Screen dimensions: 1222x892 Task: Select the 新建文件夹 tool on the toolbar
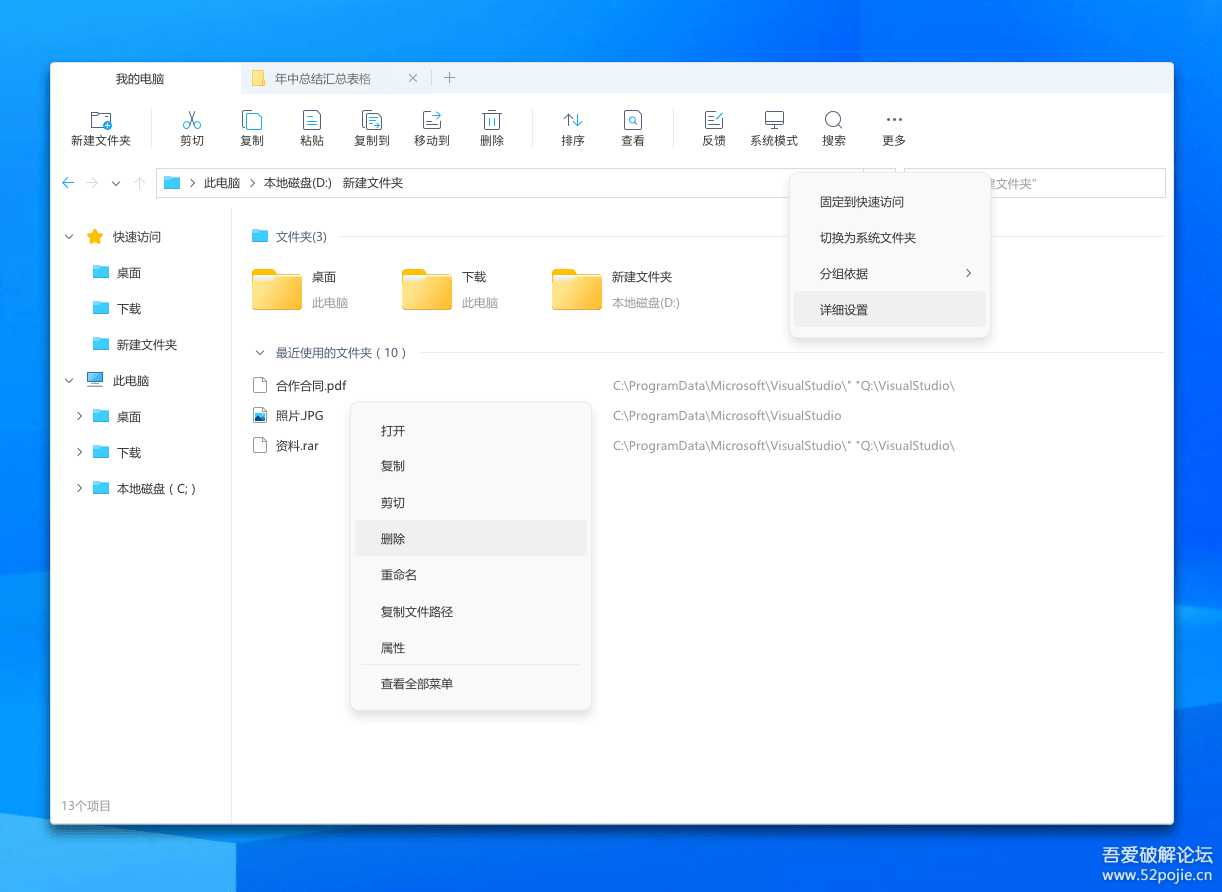click(x=100, y=127)
